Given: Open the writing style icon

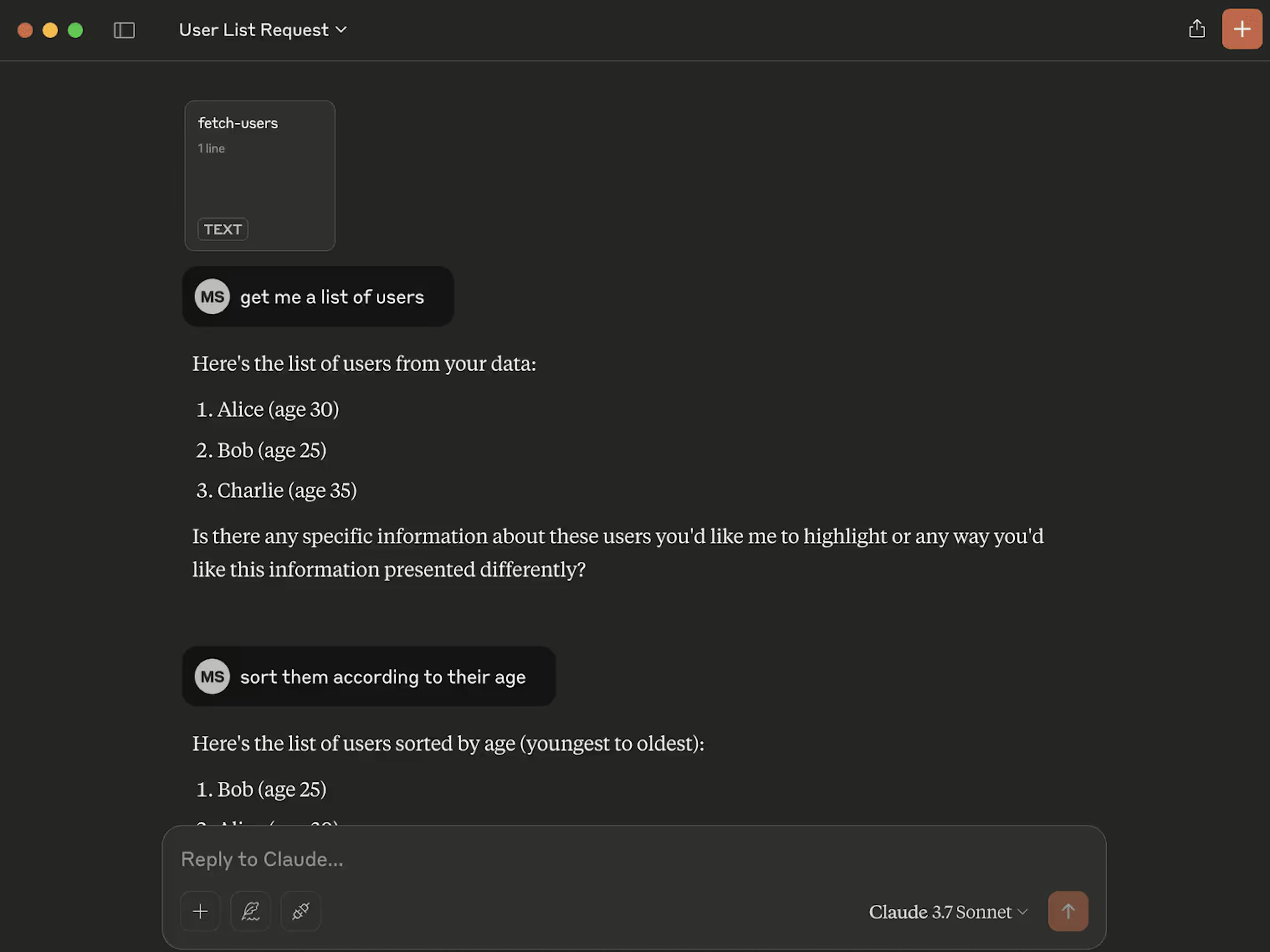Looking at the screenshot, I should (250, 911).
